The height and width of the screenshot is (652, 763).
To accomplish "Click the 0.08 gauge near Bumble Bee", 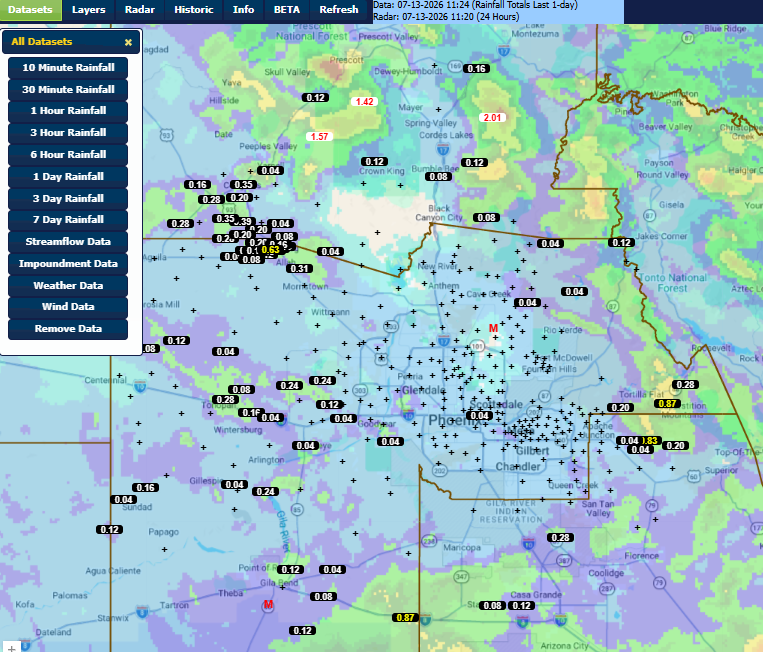I will (438, 177).
